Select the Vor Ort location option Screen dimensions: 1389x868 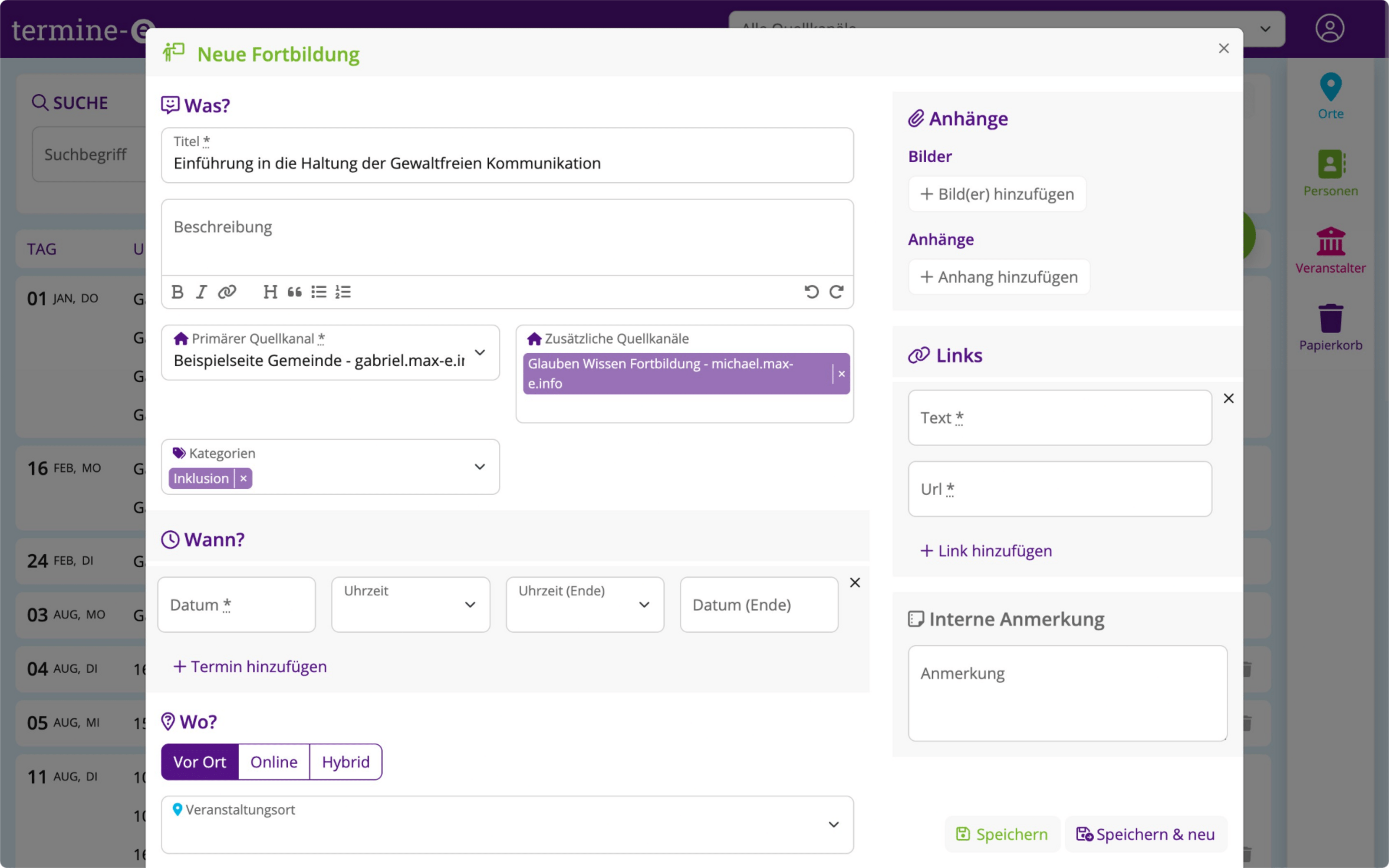200,762
